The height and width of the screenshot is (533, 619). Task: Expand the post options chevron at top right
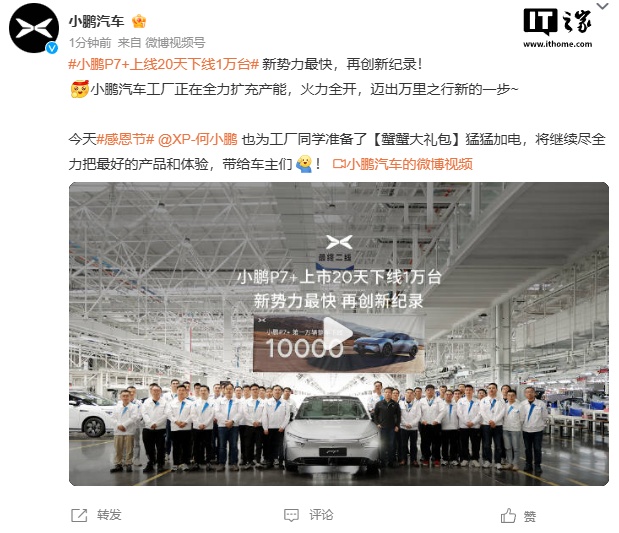tap(602, 6)
